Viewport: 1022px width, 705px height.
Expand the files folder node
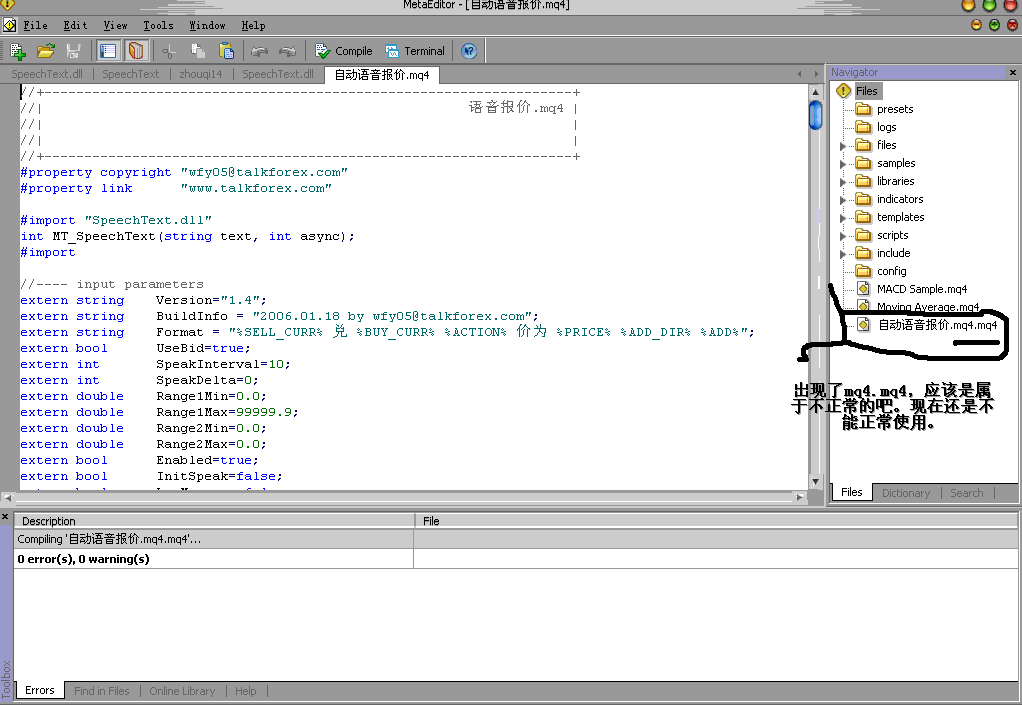click(x=843, y=146)
